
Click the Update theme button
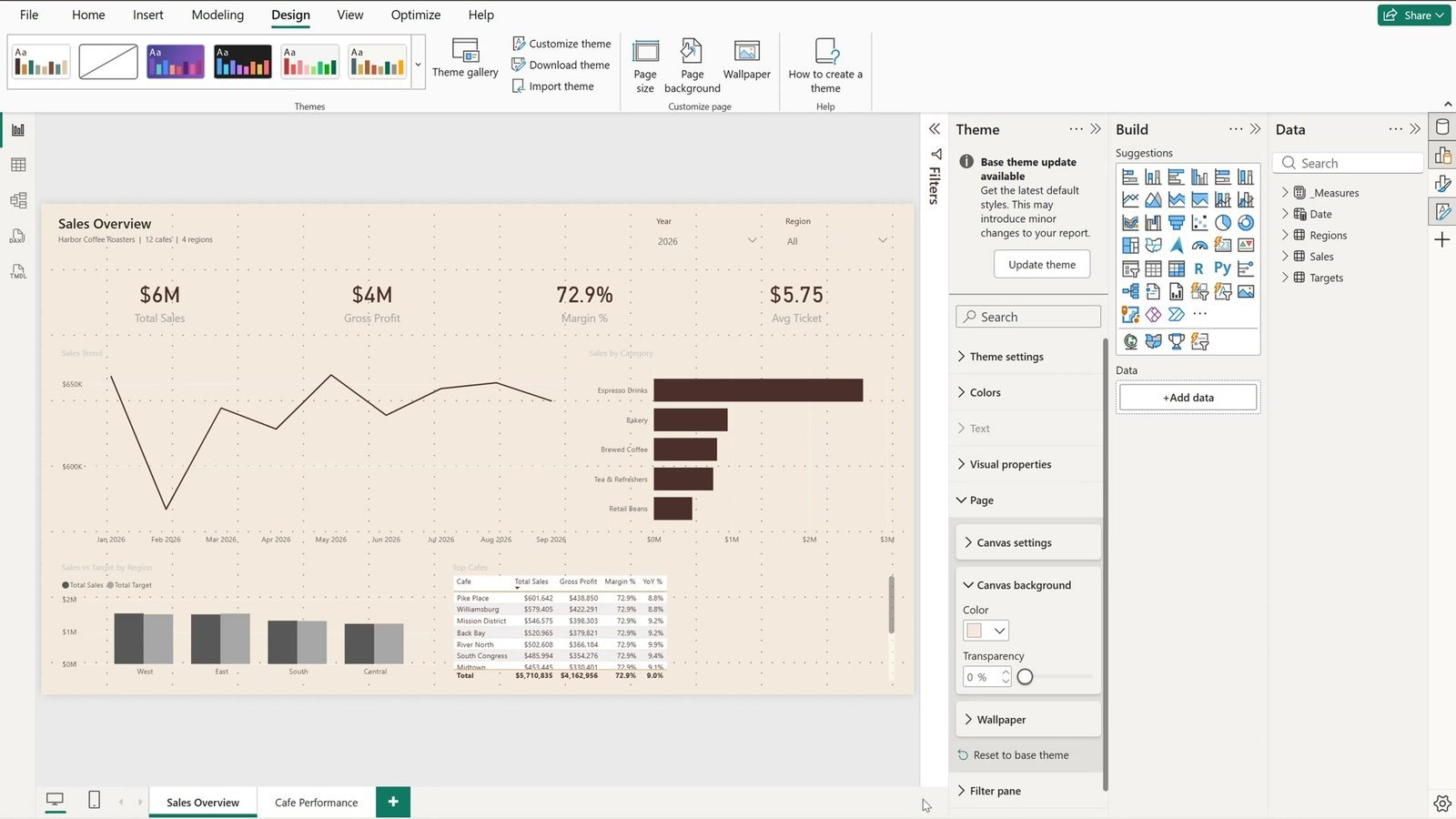pos(1042,265)
